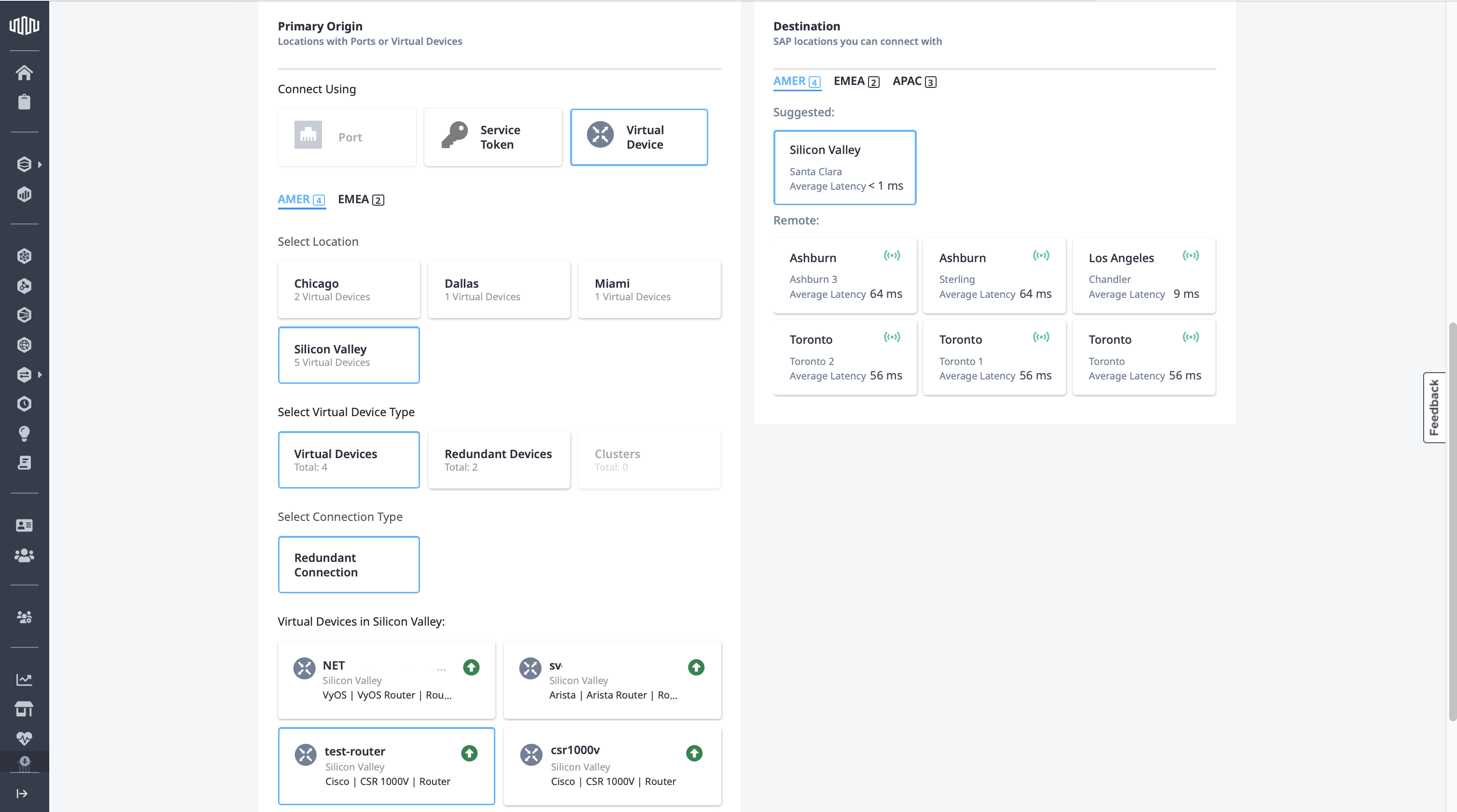Image resolution: width=1457 pixels, height=812 pixels.
Task: Choose Chicago as the origin location
Action: (349, 289)
